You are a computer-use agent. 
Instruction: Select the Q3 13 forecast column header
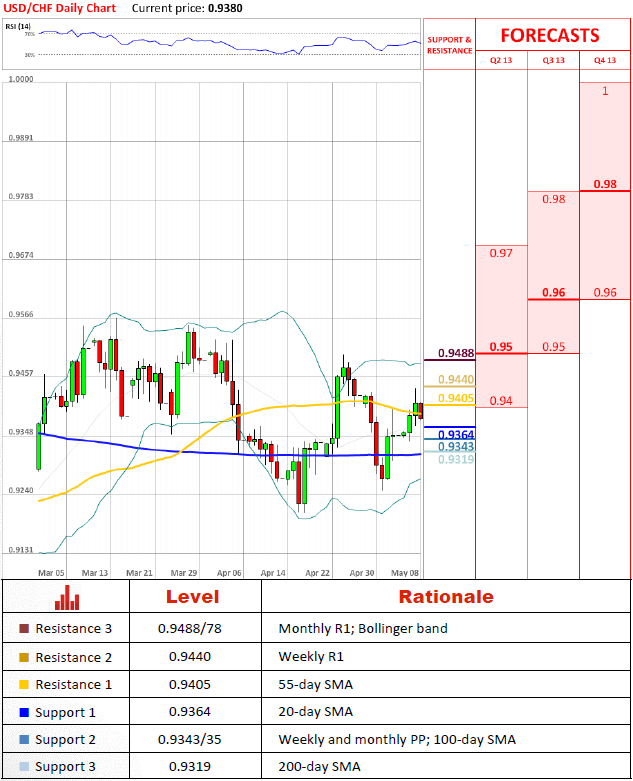coord(553,60)
